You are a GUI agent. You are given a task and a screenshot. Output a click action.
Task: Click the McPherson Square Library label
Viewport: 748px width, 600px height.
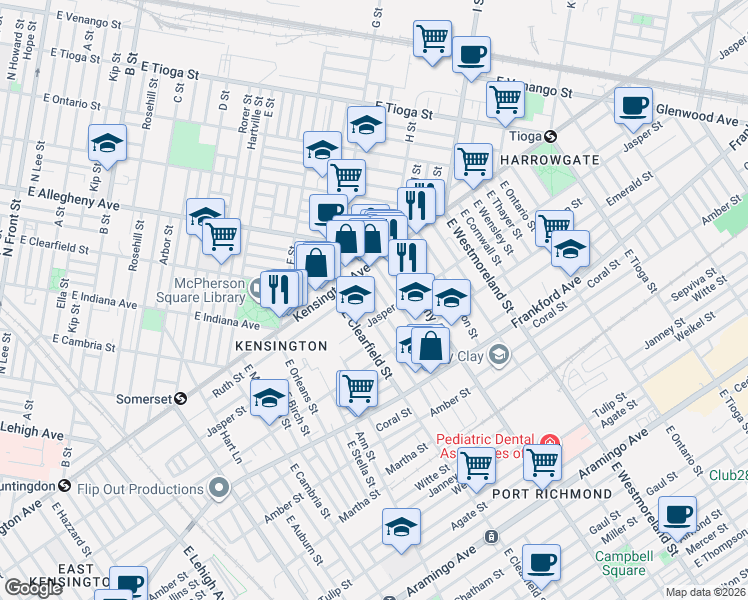coord(200,290)
